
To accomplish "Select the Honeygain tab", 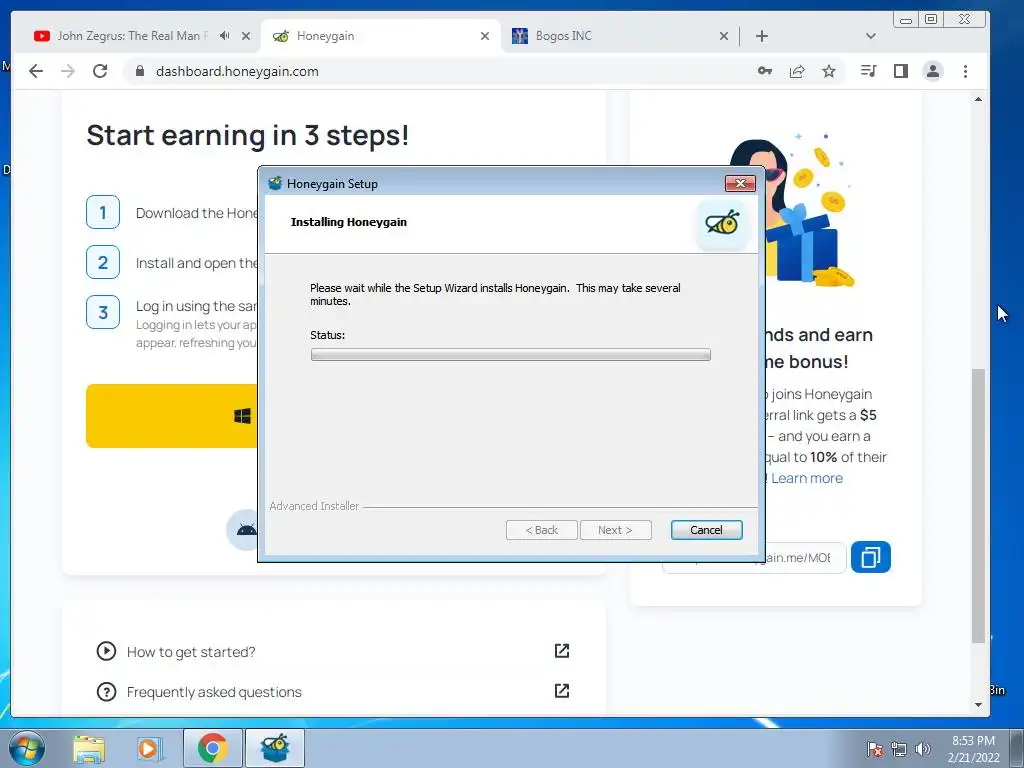I will coord(381,36).
